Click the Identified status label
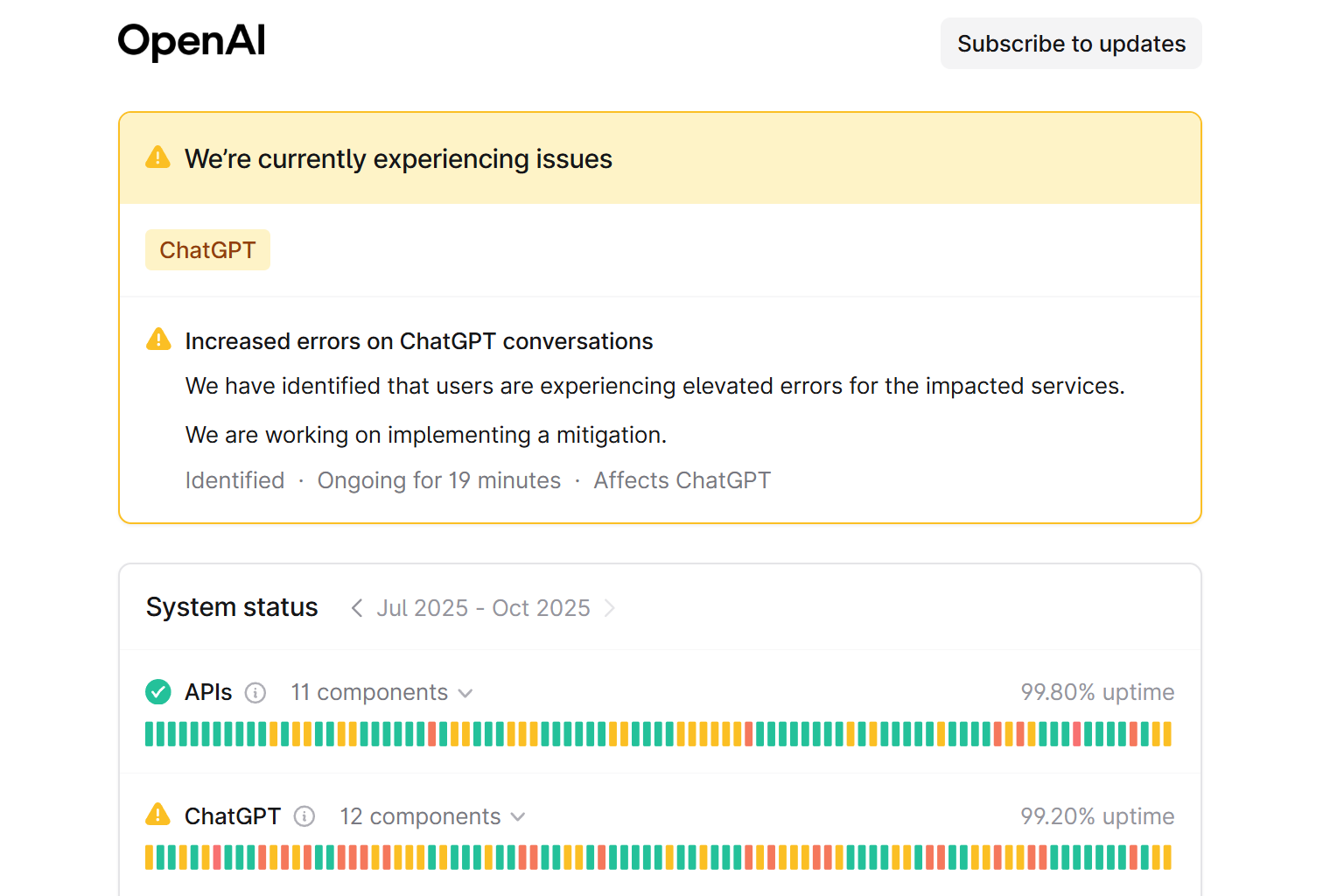 [235, 480]
